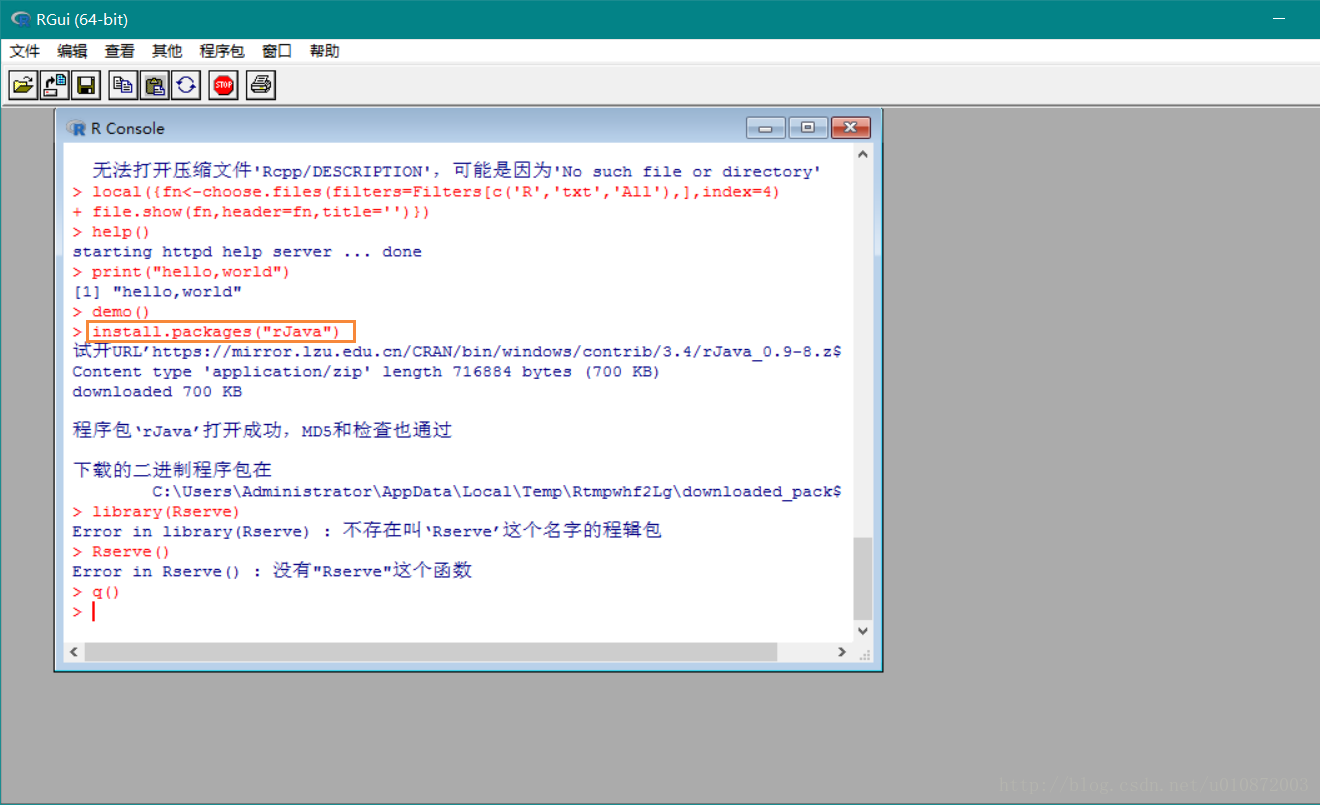The height and width of the screenshot is (805, 1320).
Task: Click the Save workspace floppy icon
Action: (86, 85)
